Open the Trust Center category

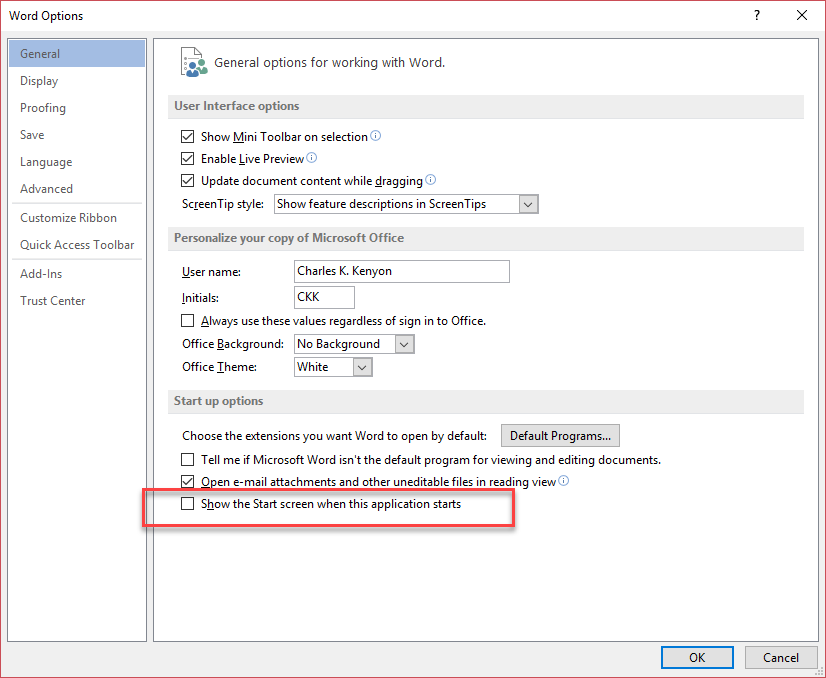[x=77, y=300]
